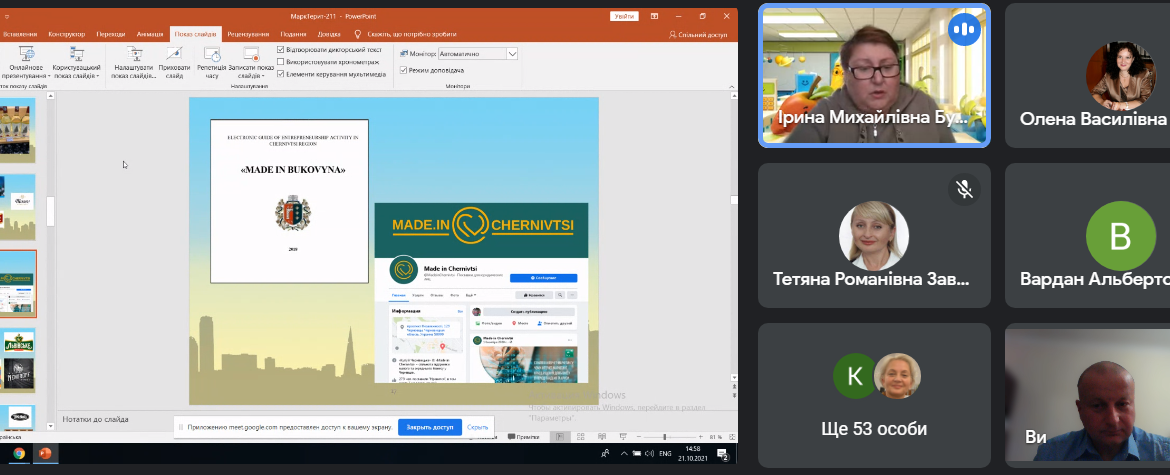Click Made in Bukovyna document image on slide
Screen dimensions: 1170x475
click(290, 201)
